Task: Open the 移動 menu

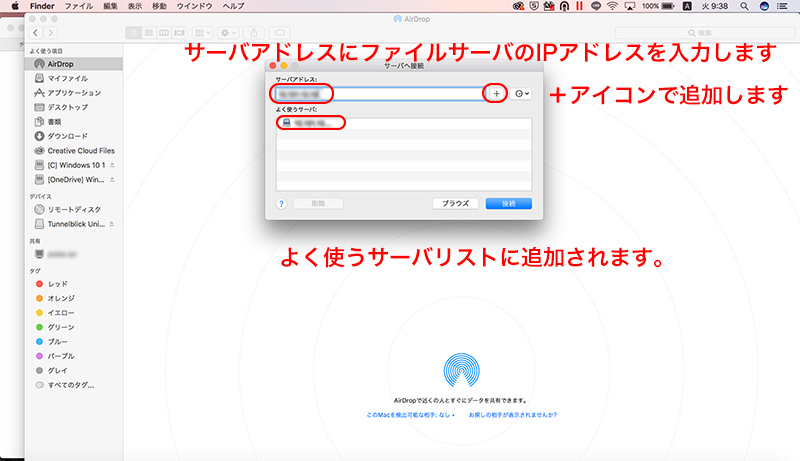Action: pos(159,6)
